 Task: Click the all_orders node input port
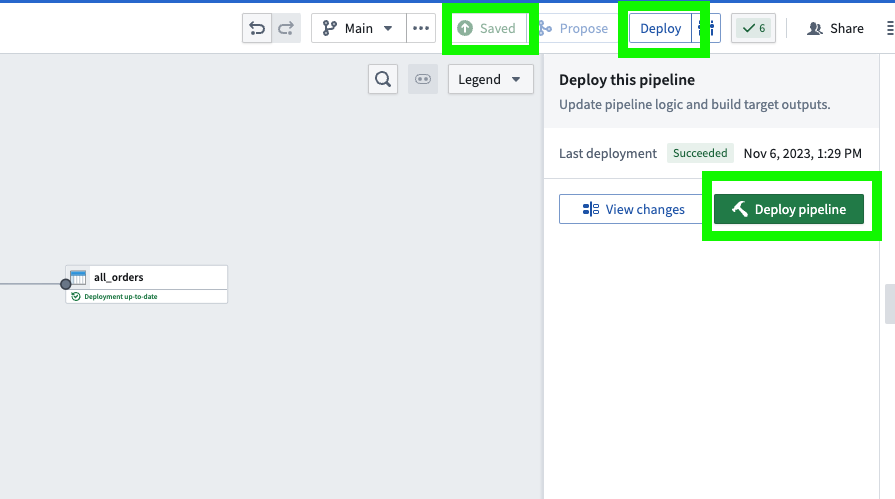click(x=66, y=284)
